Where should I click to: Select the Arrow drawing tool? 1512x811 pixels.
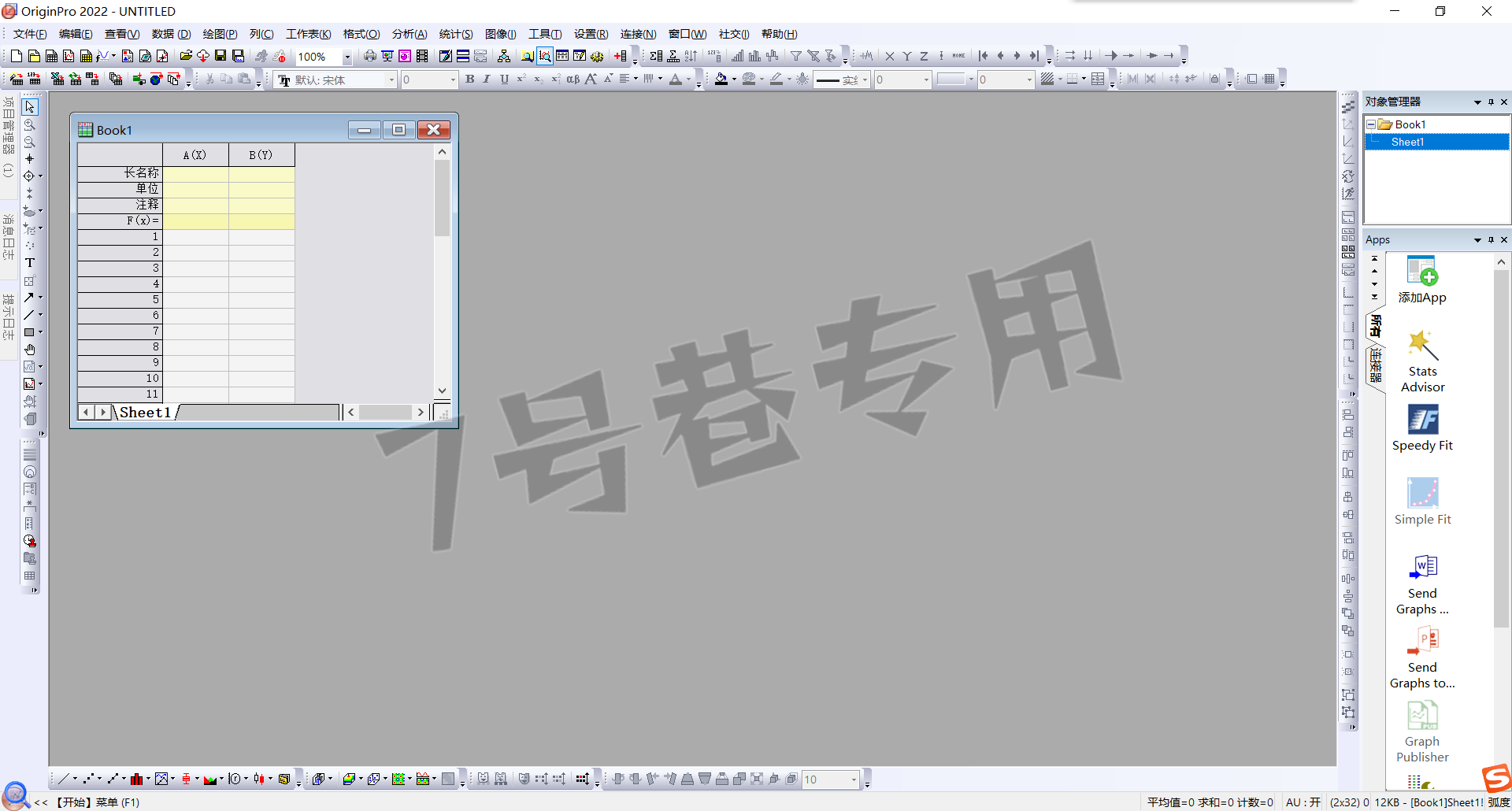click(x=29, y=298)
